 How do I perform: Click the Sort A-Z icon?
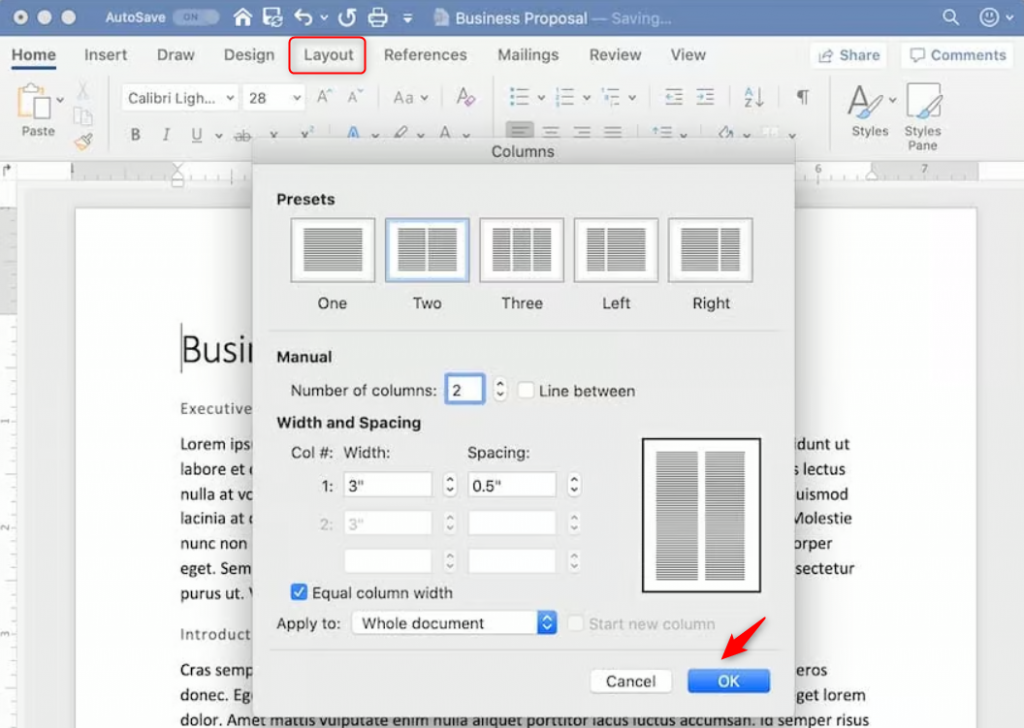[x=754, y=97]
